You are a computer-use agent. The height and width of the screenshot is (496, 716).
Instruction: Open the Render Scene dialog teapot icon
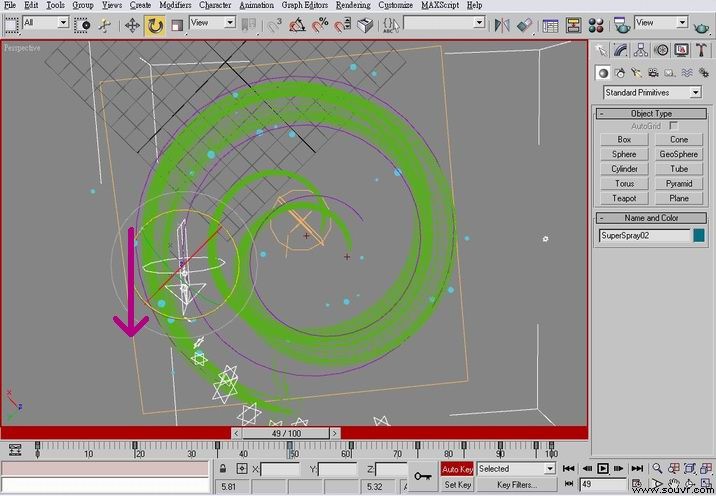[x=621, y=25]
